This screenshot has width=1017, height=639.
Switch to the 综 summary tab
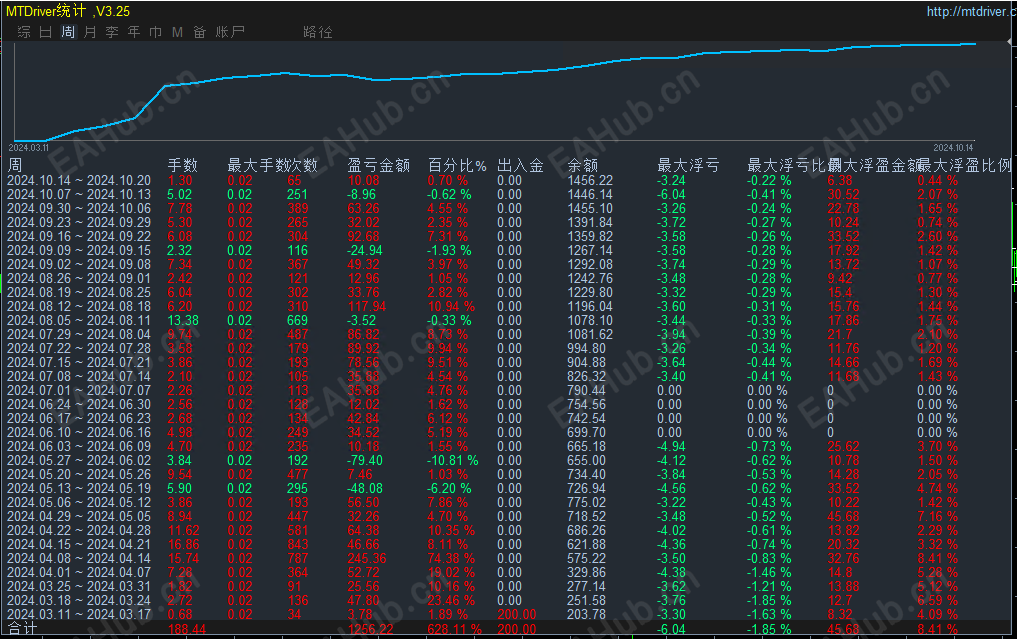pos(24,32)
